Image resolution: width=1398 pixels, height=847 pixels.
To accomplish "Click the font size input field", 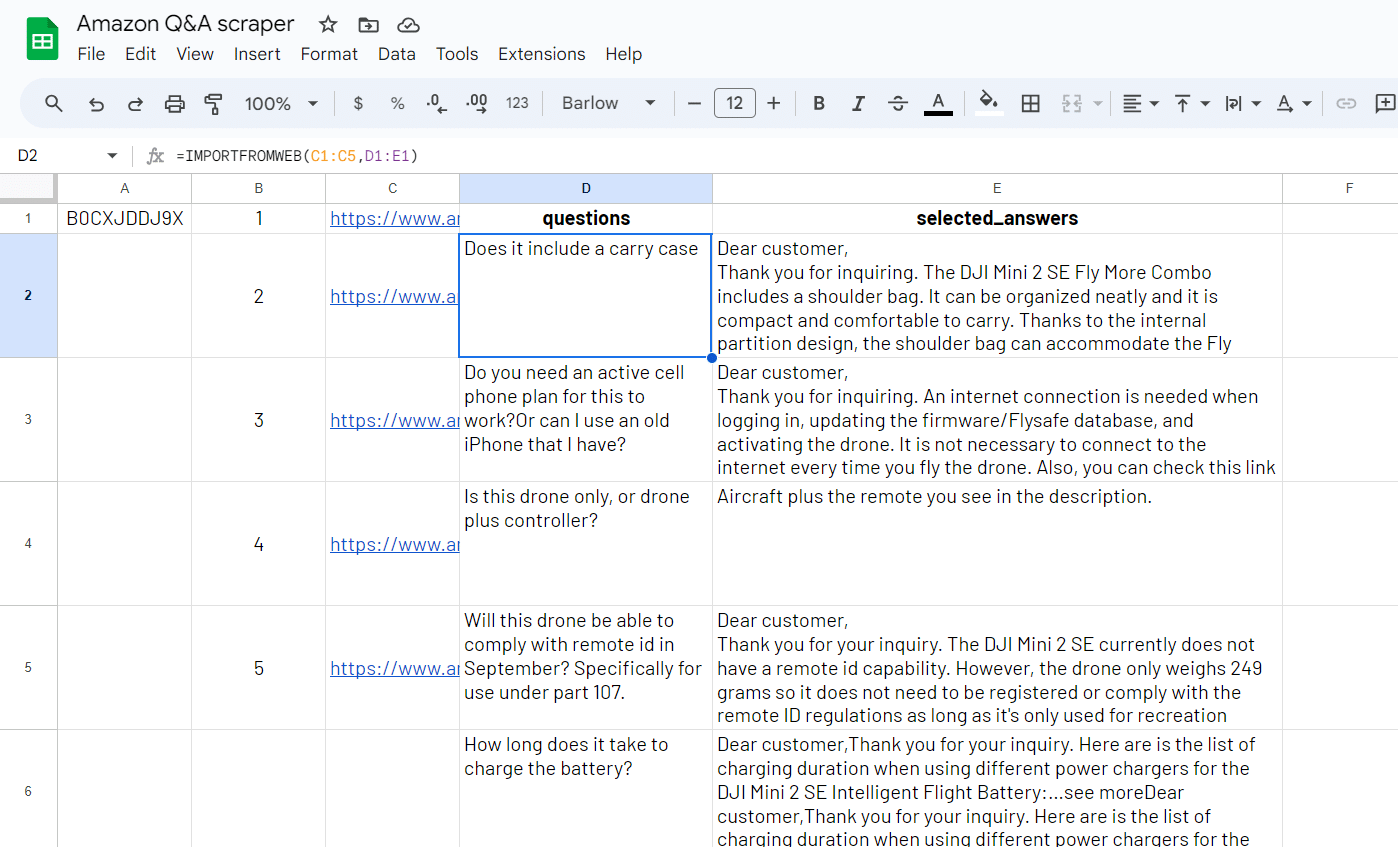I will click(x=734, y=103).
